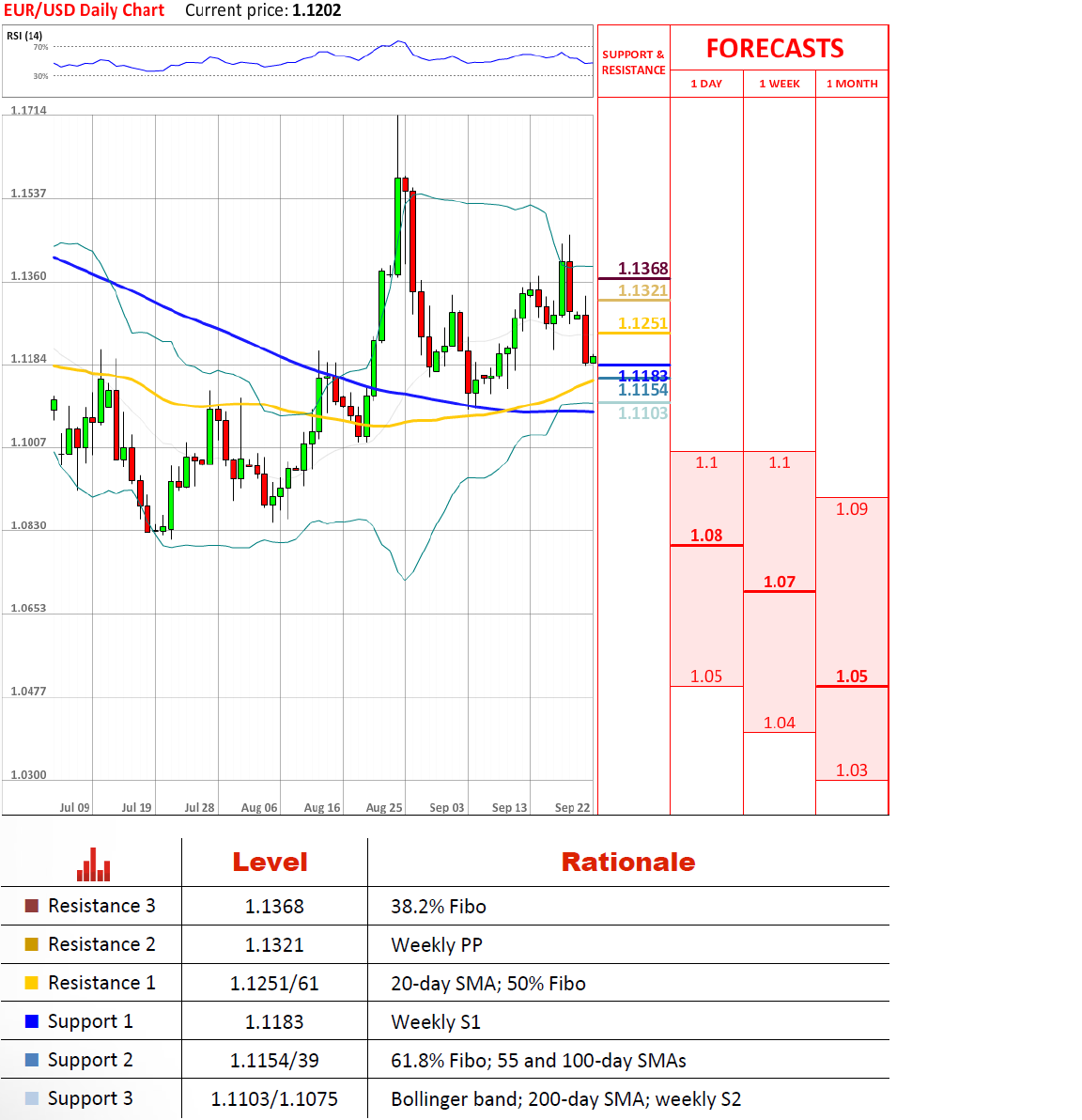Click the bold 1.05 forecast in 1 MONTH column
Screen dimensions: 1082x1120
[x=852, y=677]
